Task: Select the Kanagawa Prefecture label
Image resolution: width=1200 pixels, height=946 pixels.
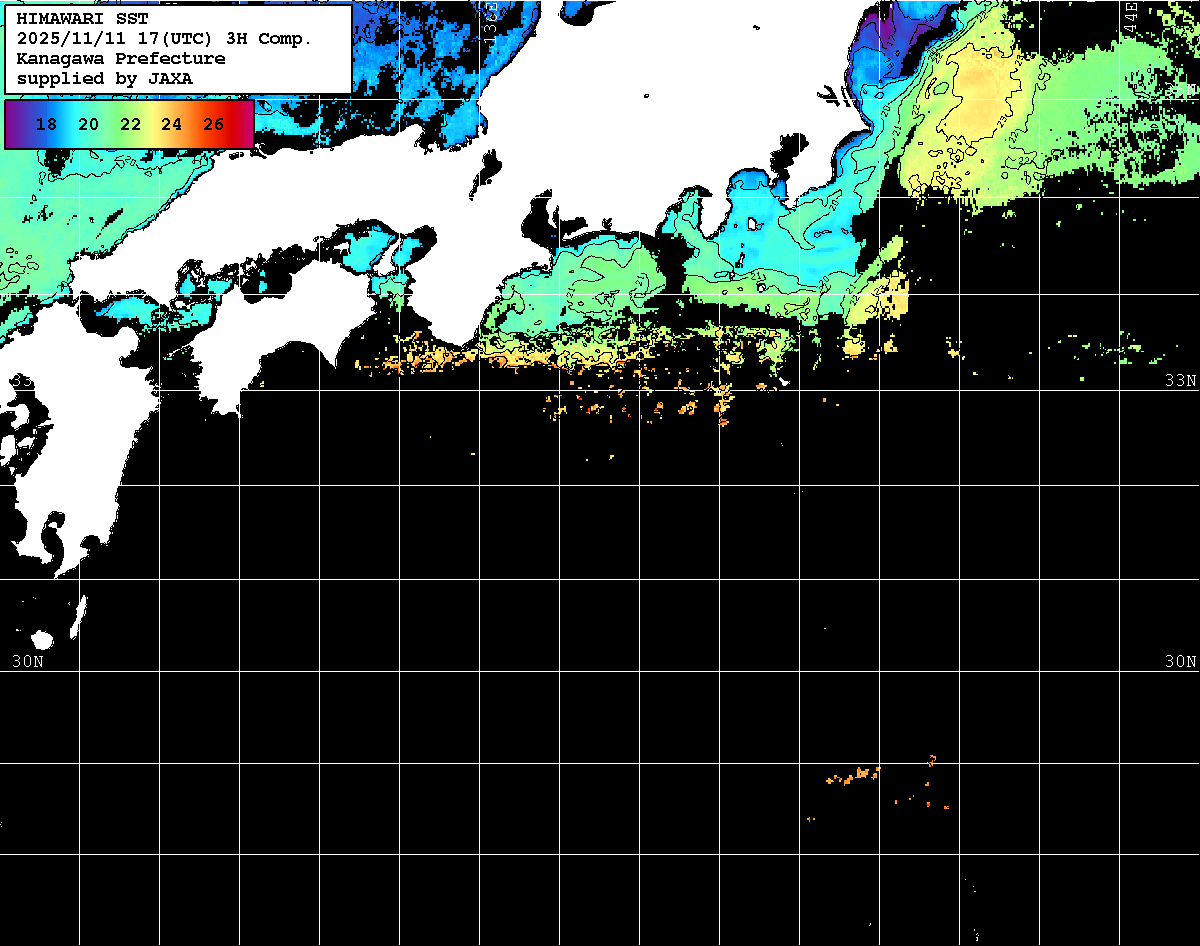Action: point(120,58)
